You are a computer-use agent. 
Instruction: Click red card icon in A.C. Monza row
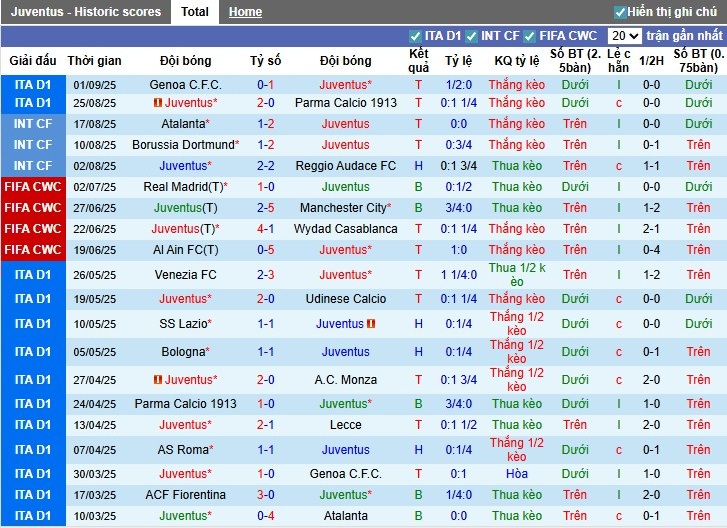point(158,380)
